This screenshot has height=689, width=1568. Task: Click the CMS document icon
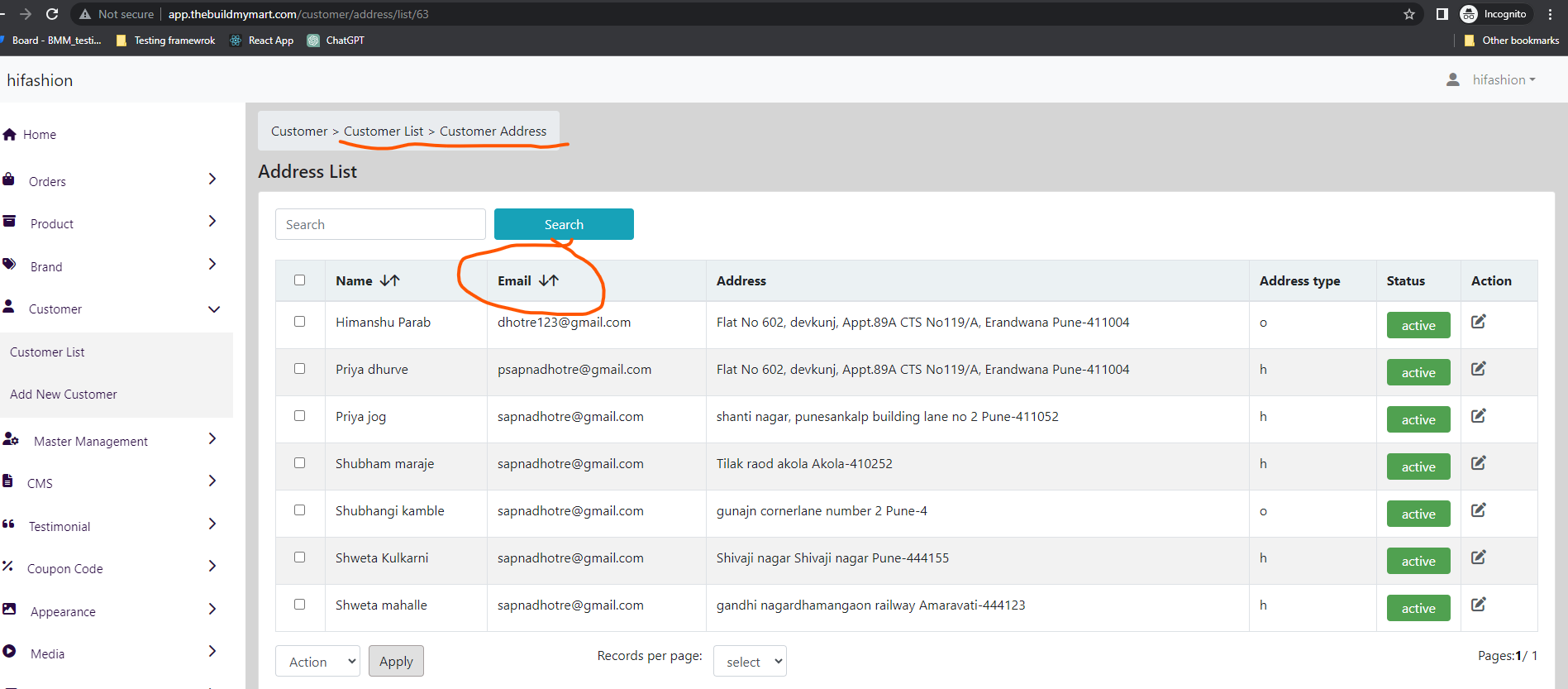[7, 481]
